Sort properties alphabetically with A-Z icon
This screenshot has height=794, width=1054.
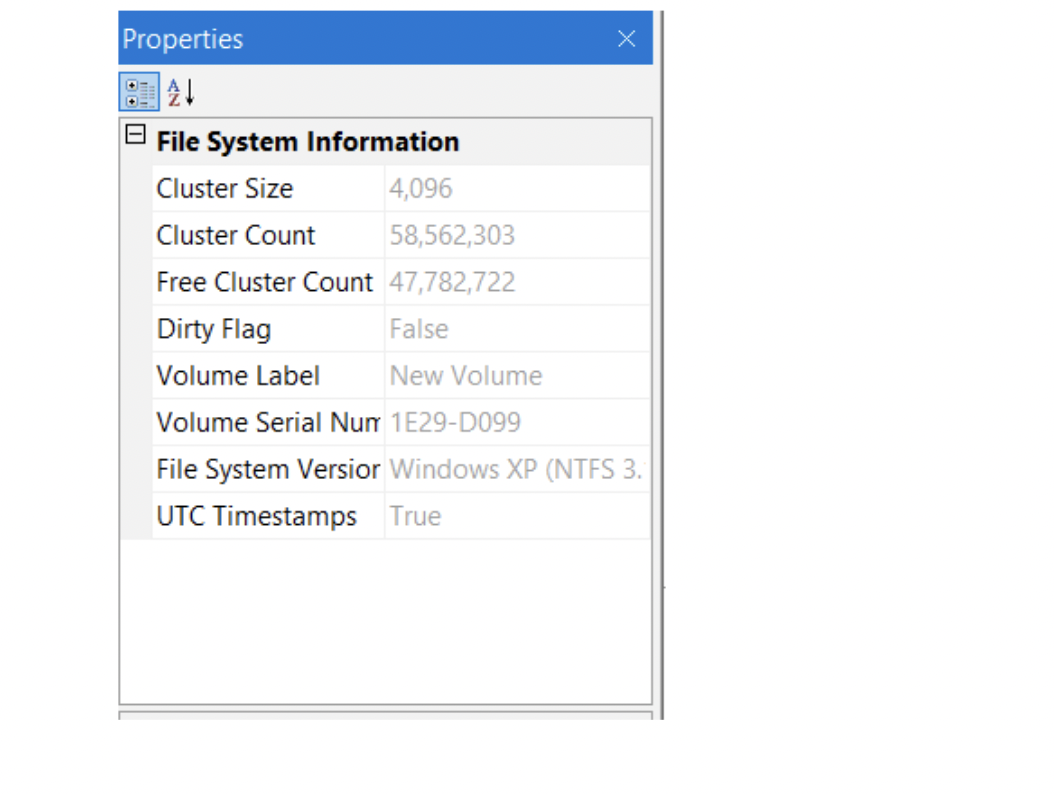pos(181,92)
